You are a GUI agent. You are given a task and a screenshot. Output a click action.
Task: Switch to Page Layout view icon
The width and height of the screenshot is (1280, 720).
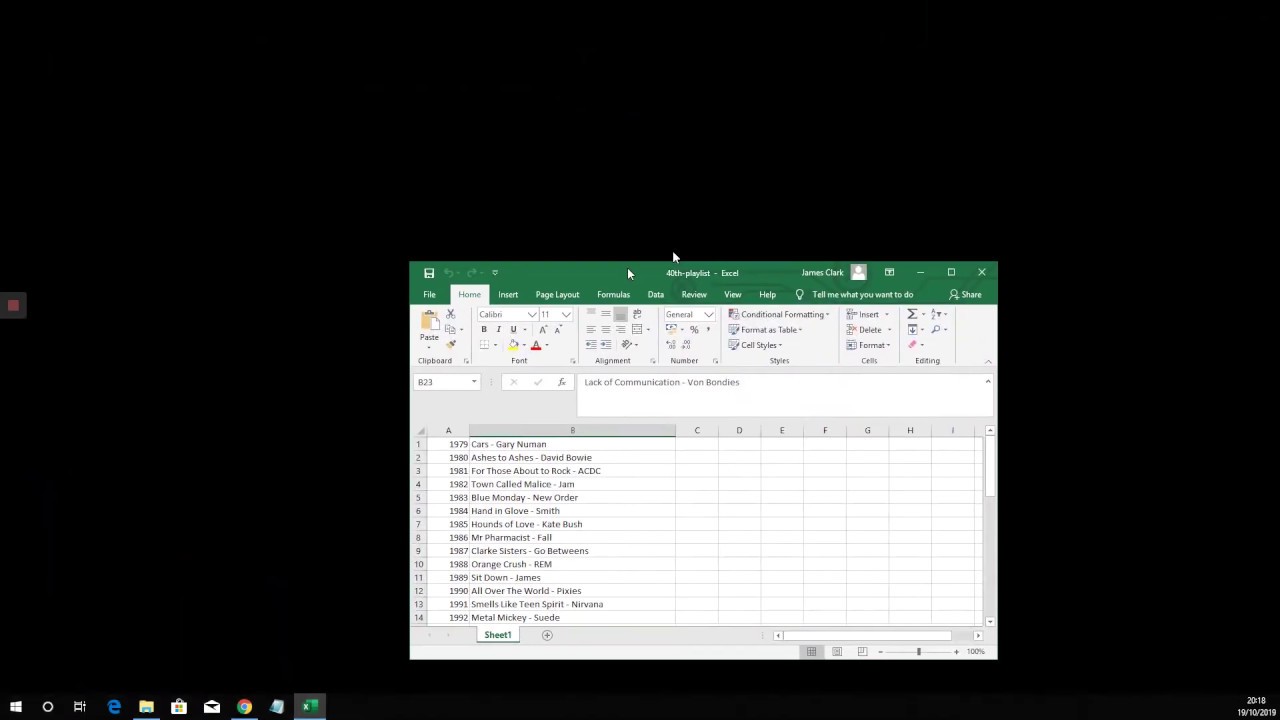(x=837, y=652)
